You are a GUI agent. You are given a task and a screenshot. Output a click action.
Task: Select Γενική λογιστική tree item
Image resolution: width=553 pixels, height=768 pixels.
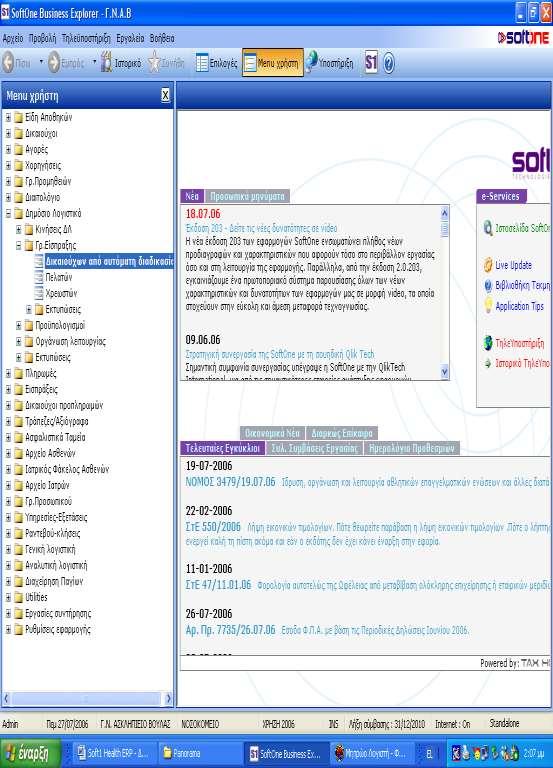pos(50,550)
